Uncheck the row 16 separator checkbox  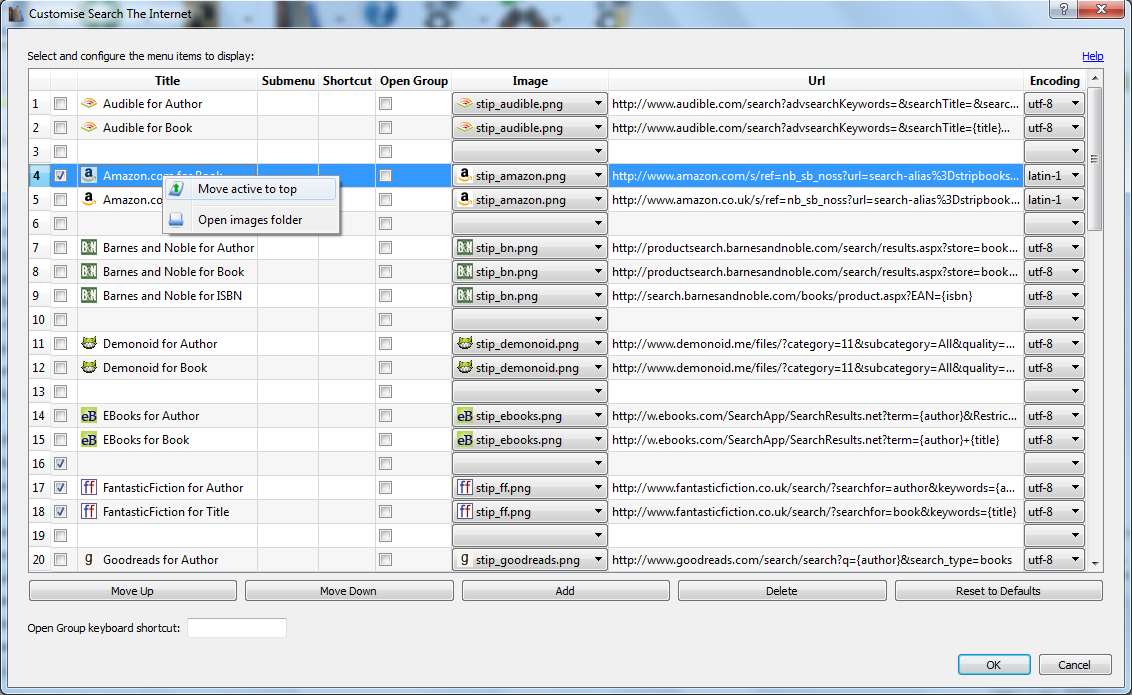pos(61,463)
